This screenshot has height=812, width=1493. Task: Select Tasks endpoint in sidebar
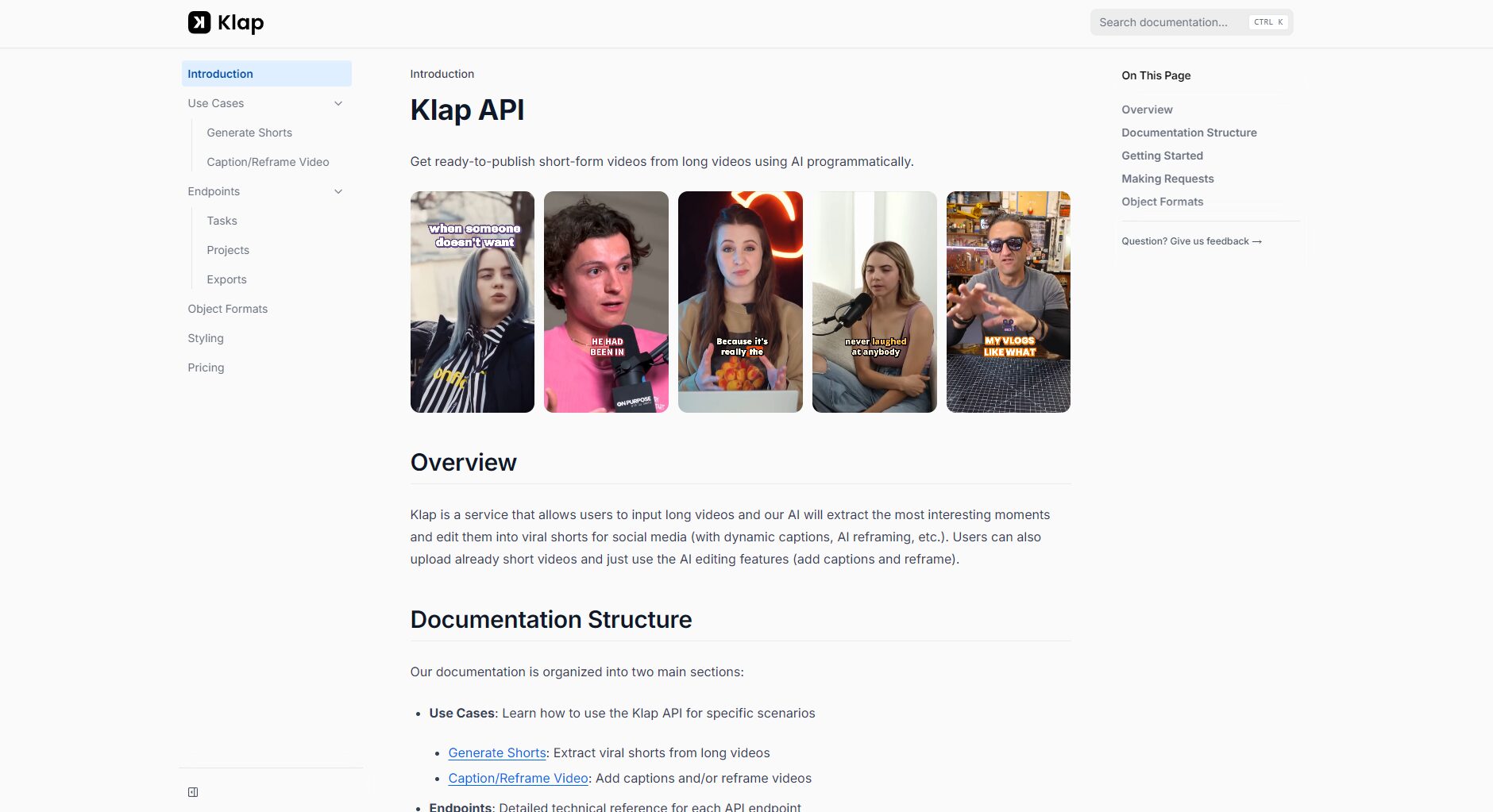pyautogui.click(x=222, y=221)
